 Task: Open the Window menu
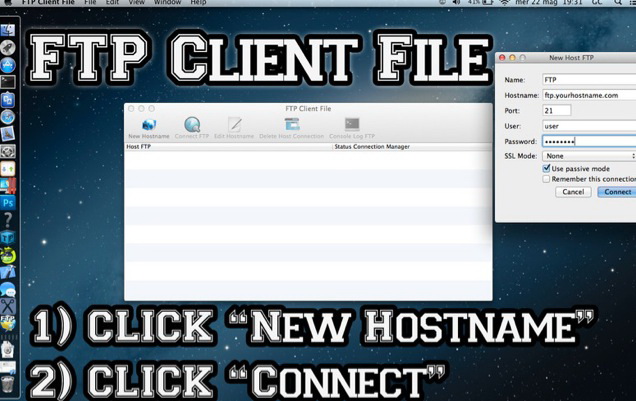[x=167, y=2]
